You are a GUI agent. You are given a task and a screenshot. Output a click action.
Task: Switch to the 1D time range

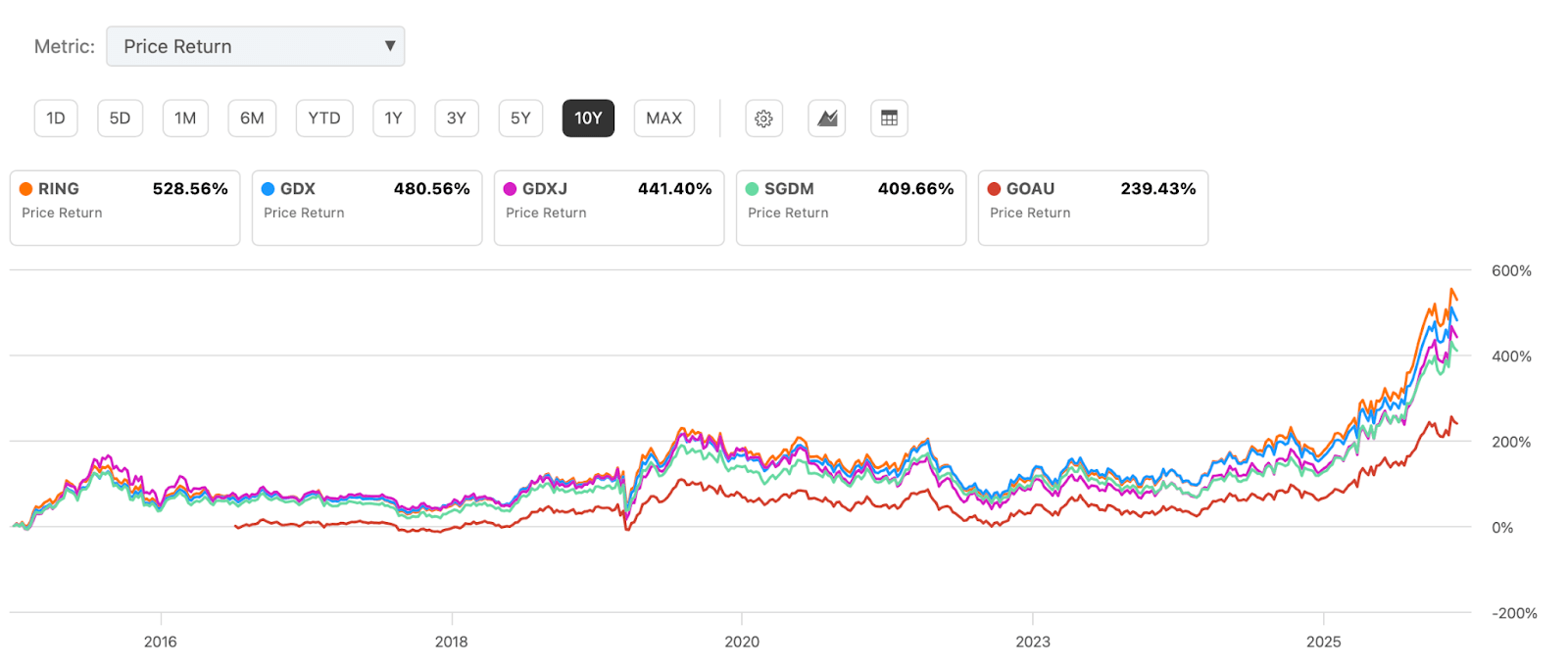click(x=56, y=119)
